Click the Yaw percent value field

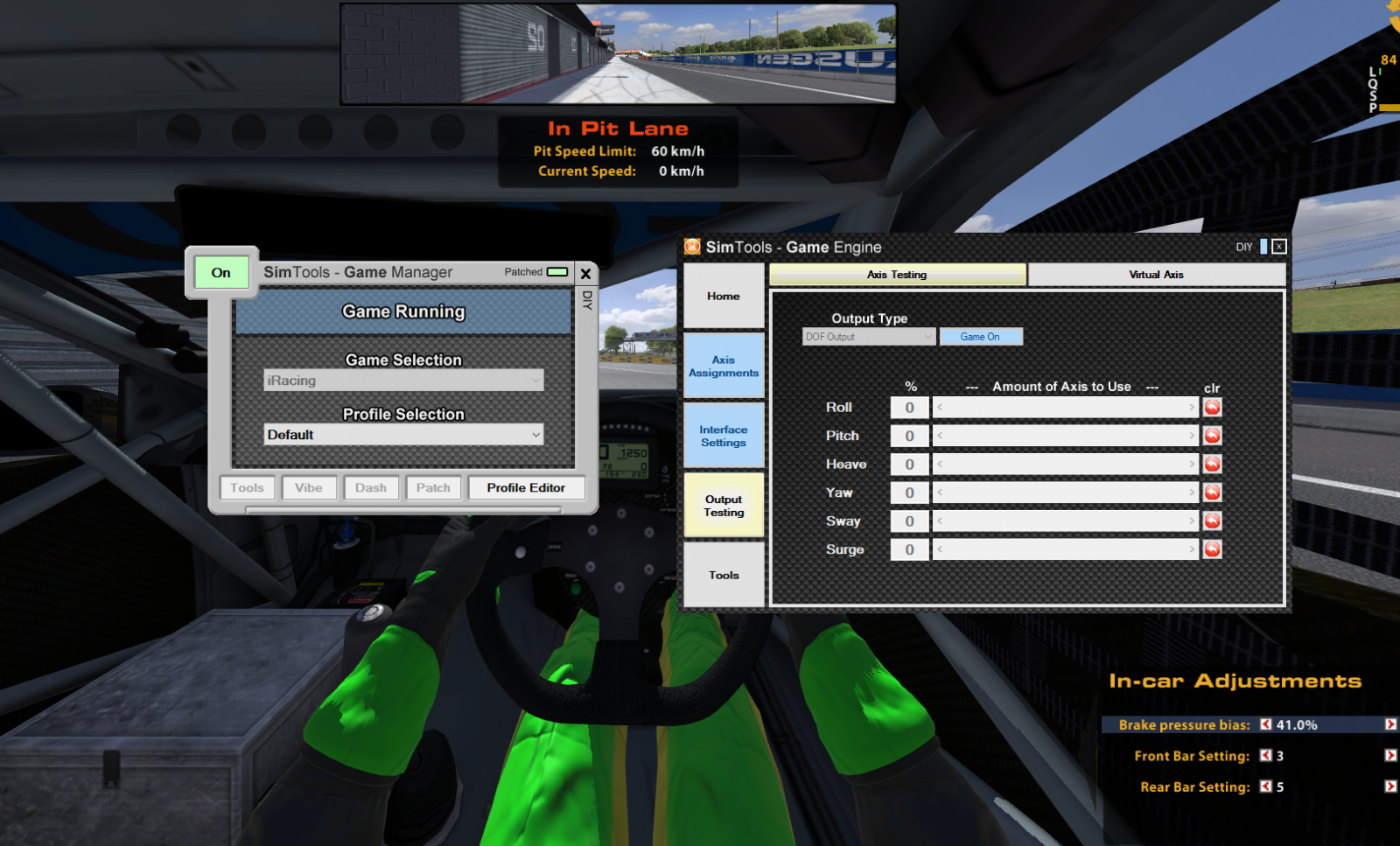[x=909, y=493]
